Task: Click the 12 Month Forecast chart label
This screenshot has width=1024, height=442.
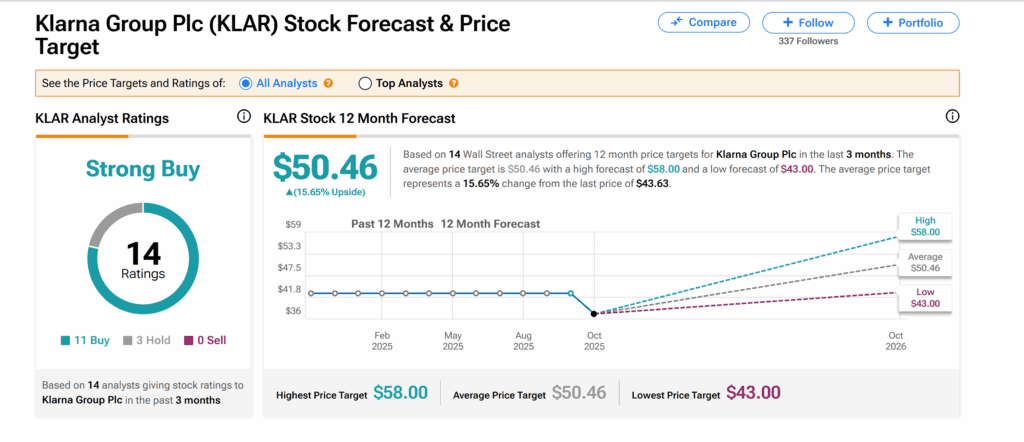Action: (490, 224)
